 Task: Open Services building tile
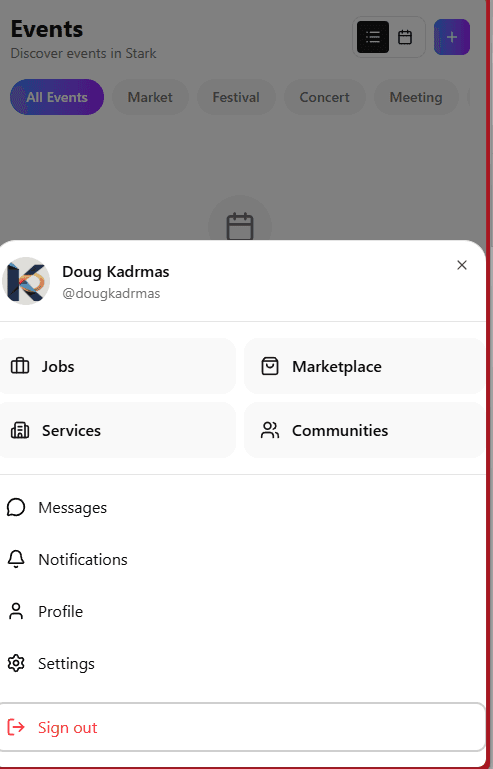tap(117, 430)
